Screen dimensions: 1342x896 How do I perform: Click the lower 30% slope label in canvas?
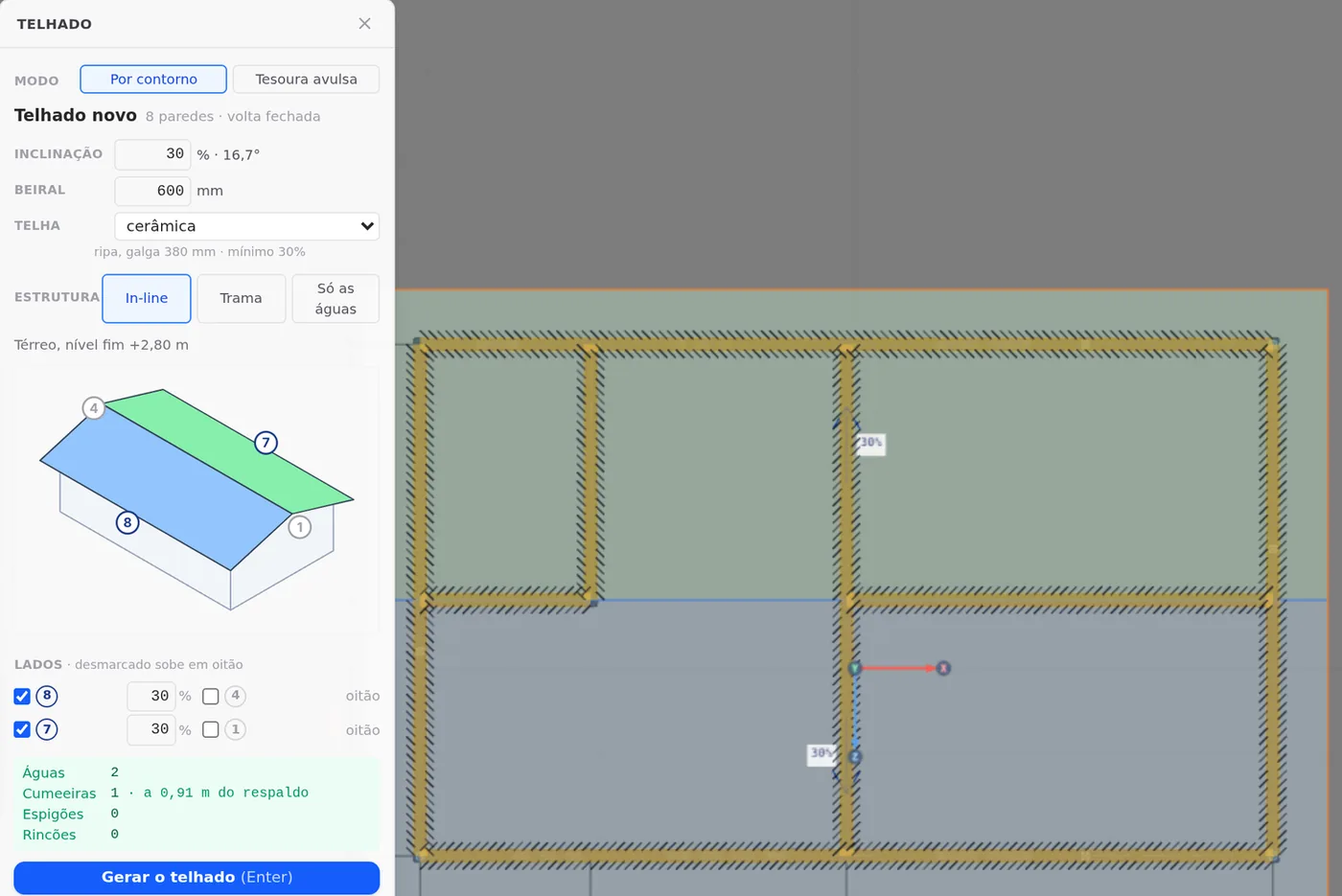tap(821, 754)
